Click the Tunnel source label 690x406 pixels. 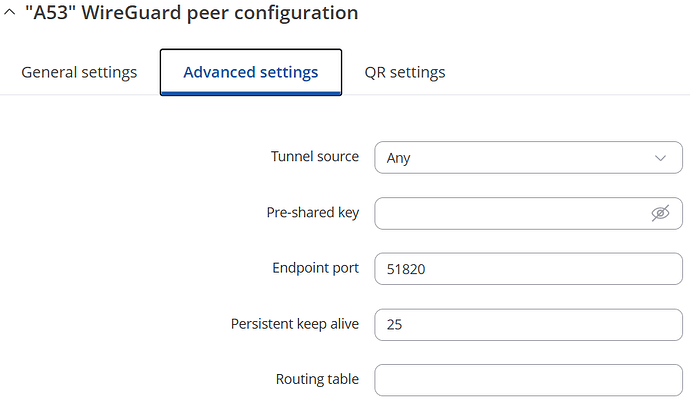(315, 157)
